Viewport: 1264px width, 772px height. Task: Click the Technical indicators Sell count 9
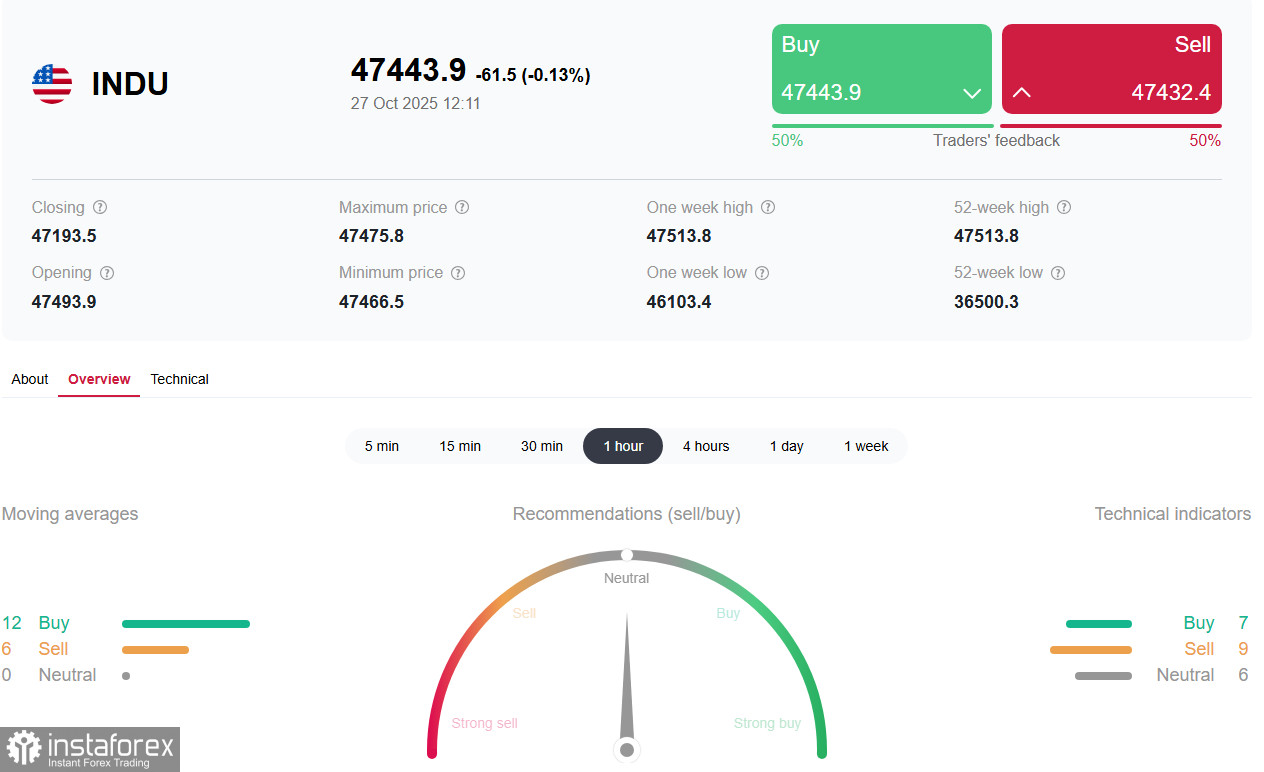pyautogui.click(x=1243, y=649)
